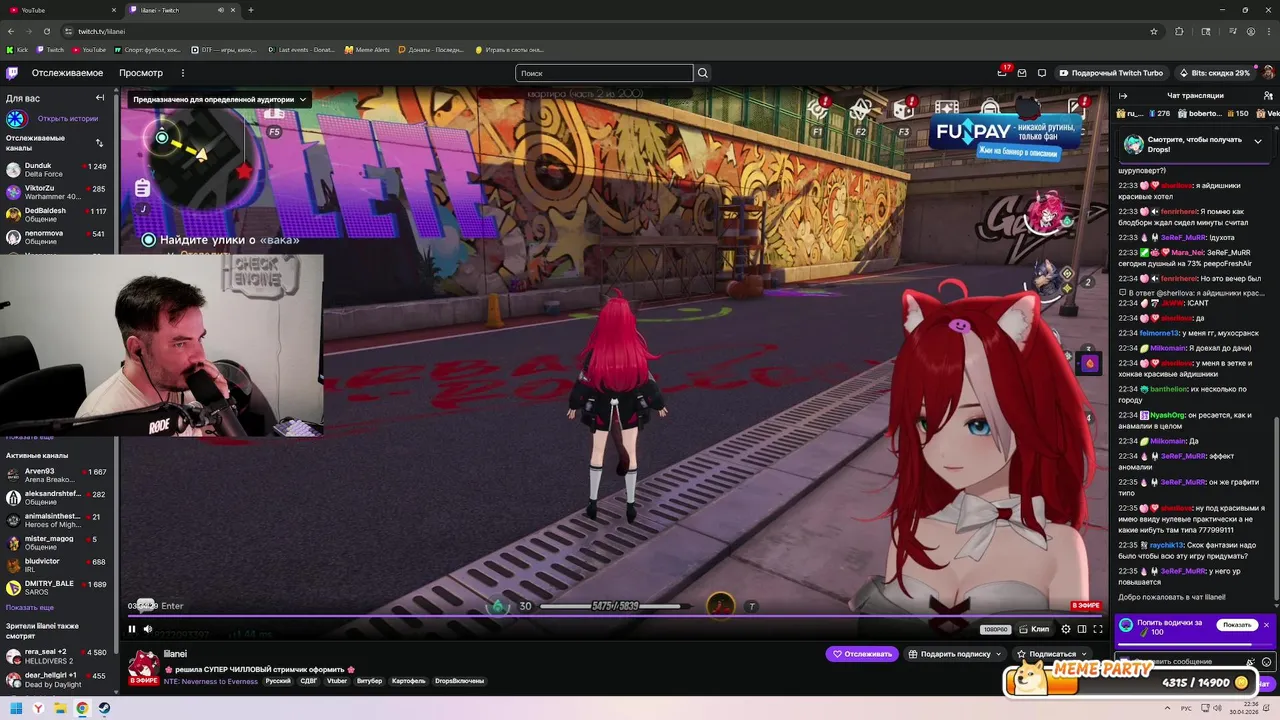Sort followed channels list
1280x720 pixels.
click(99, 143)
